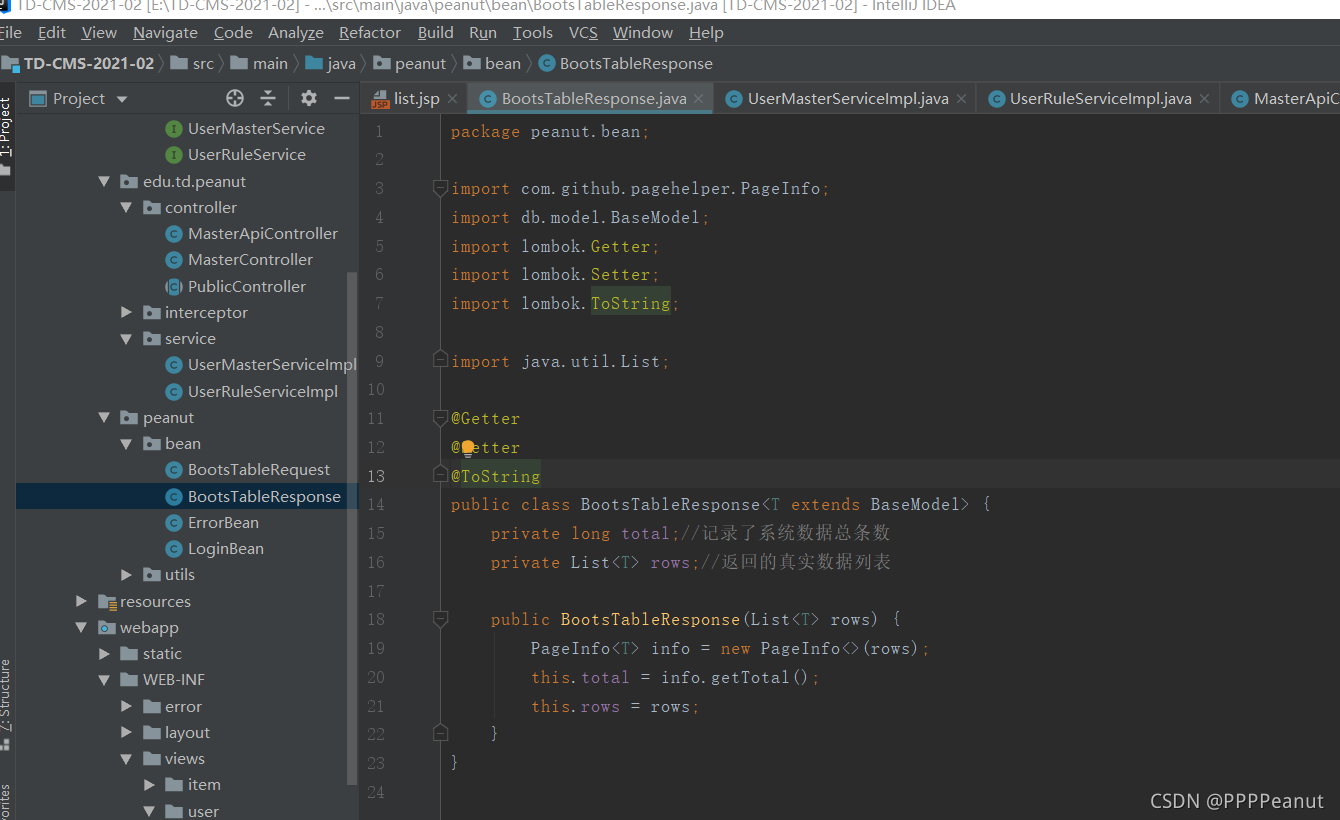This screenshot has width=1340, height=820.
Task: Expand the layout folder
Action: [126, 732]
